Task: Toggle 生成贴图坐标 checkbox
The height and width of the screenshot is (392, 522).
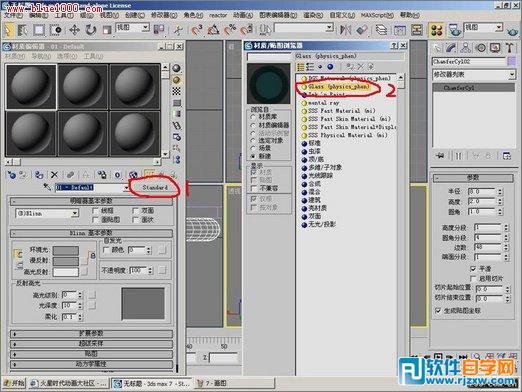Action: [x=438, y=311]
